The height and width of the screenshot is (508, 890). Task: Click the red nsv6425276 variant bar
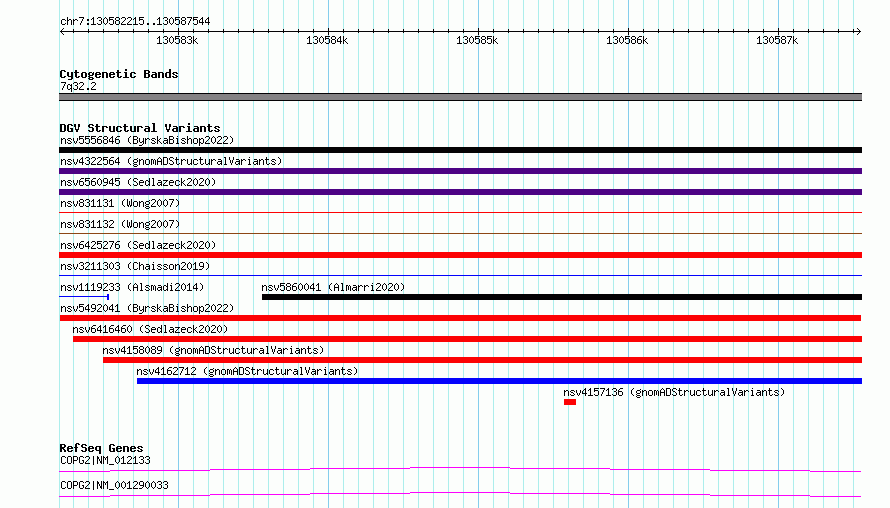[x=460, y=255]
